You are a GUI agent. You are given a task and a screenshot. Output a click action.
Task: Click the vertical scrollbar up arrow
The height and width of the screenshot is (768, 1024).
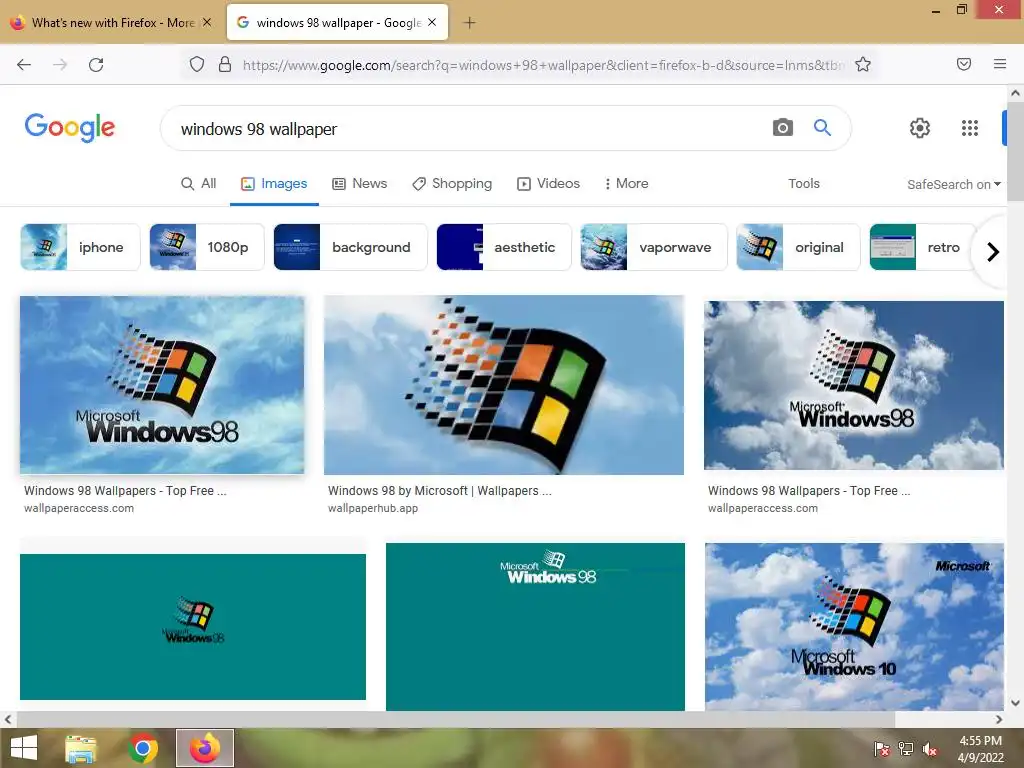click(x=1015, y=93)
